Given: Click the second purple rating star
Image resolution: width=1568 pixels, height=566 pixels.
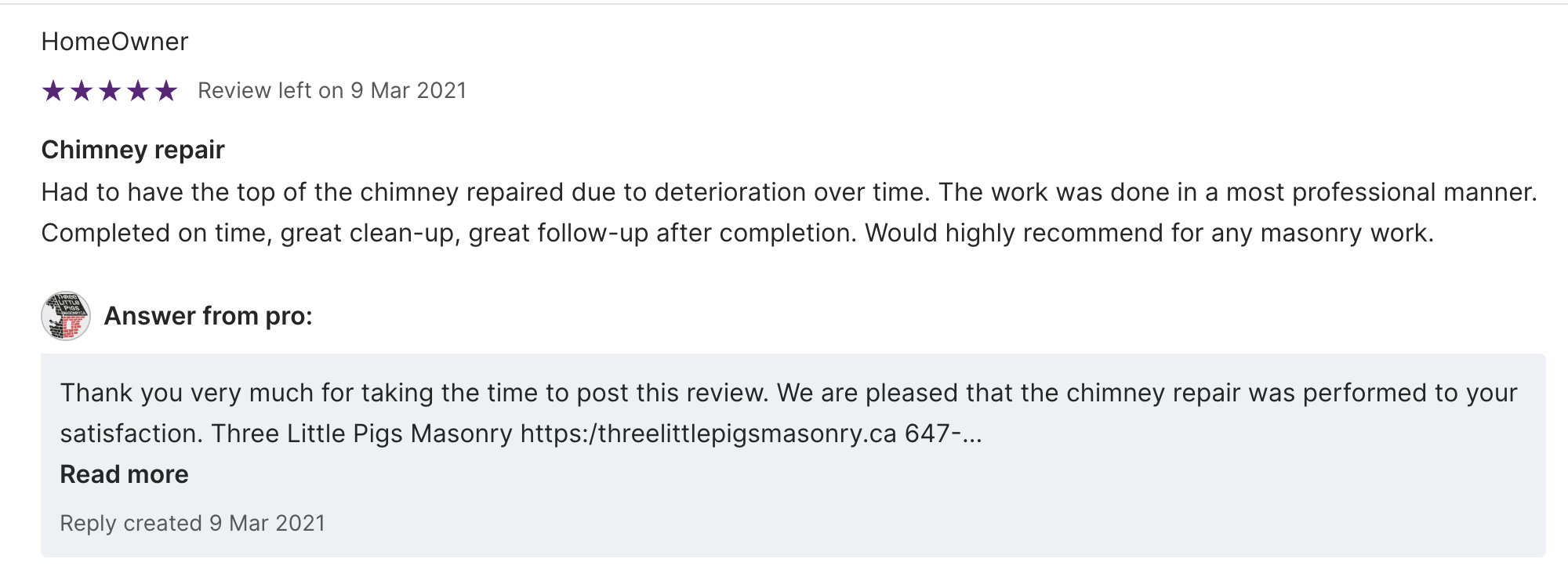Looking at the screenshot, I should 82,91.
